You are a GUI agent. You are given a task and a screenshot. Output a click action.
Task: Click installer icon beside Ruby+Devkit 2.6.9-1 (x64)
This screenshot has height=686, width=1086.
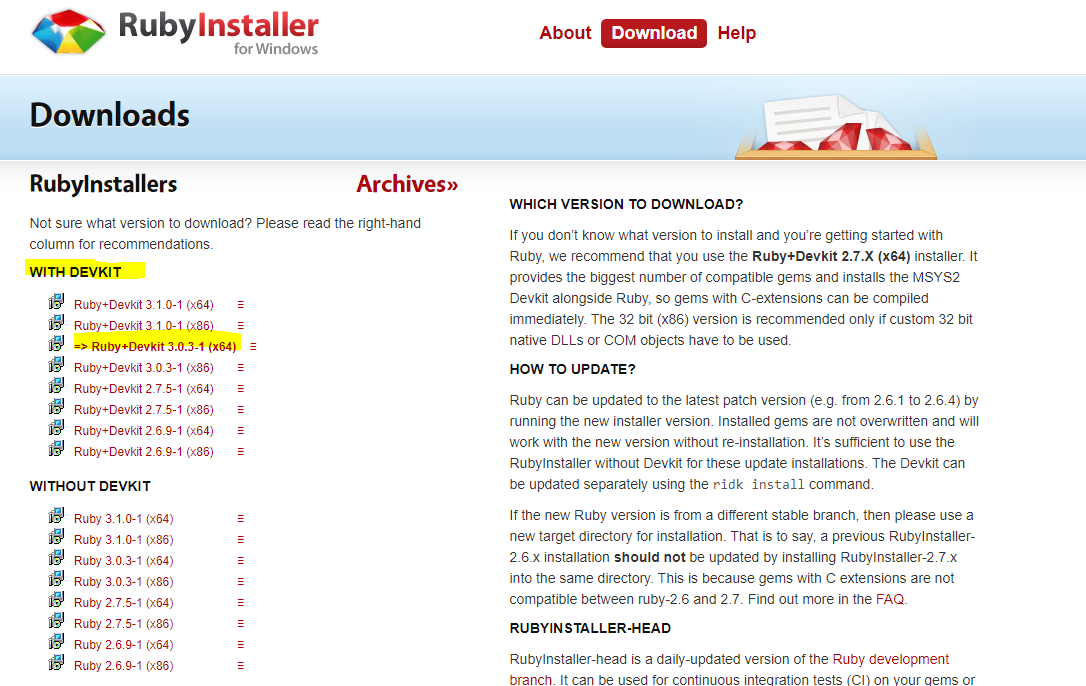click(56, 428)
